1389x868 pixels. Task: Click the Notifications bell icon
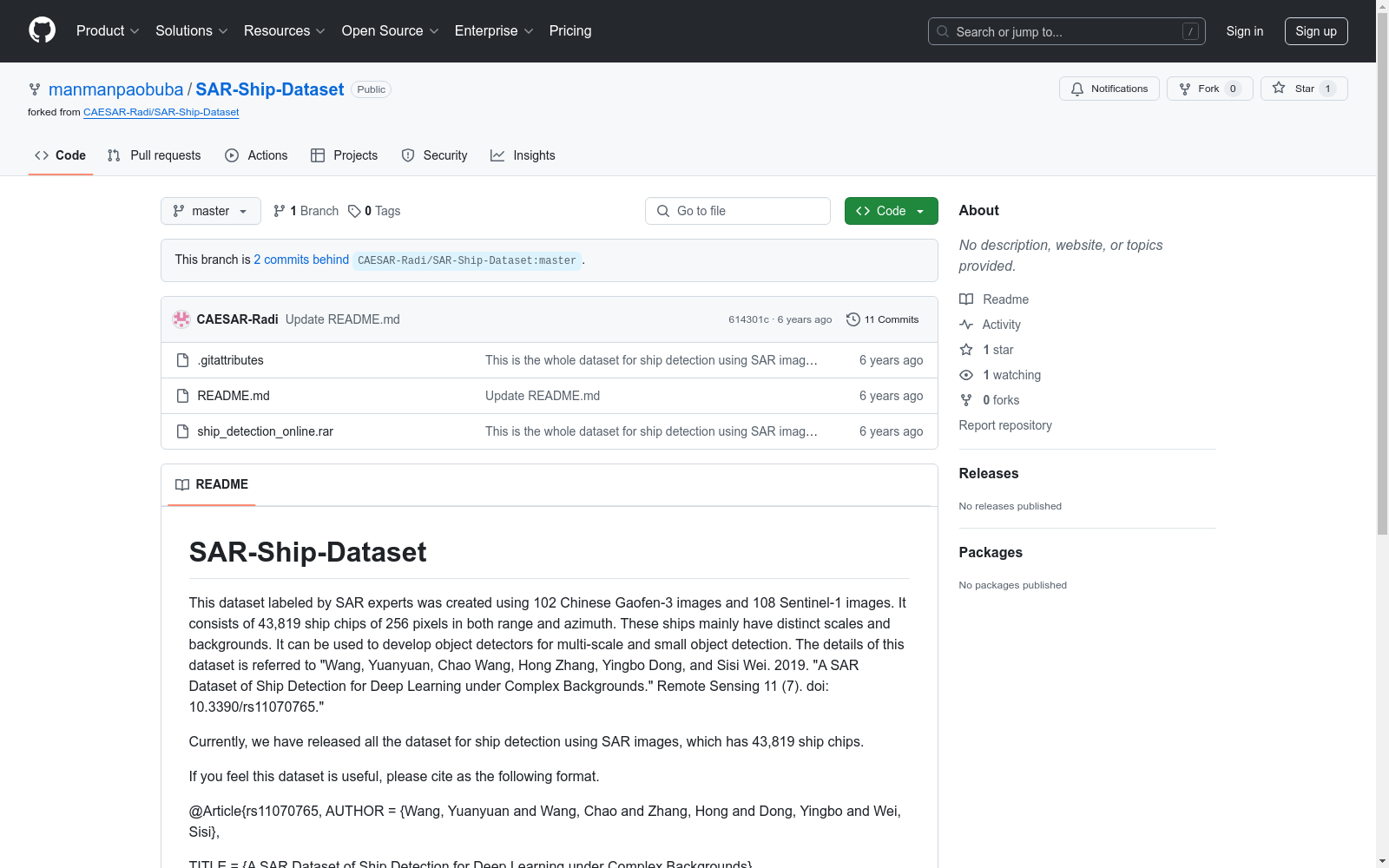[x=1077, y=89]
